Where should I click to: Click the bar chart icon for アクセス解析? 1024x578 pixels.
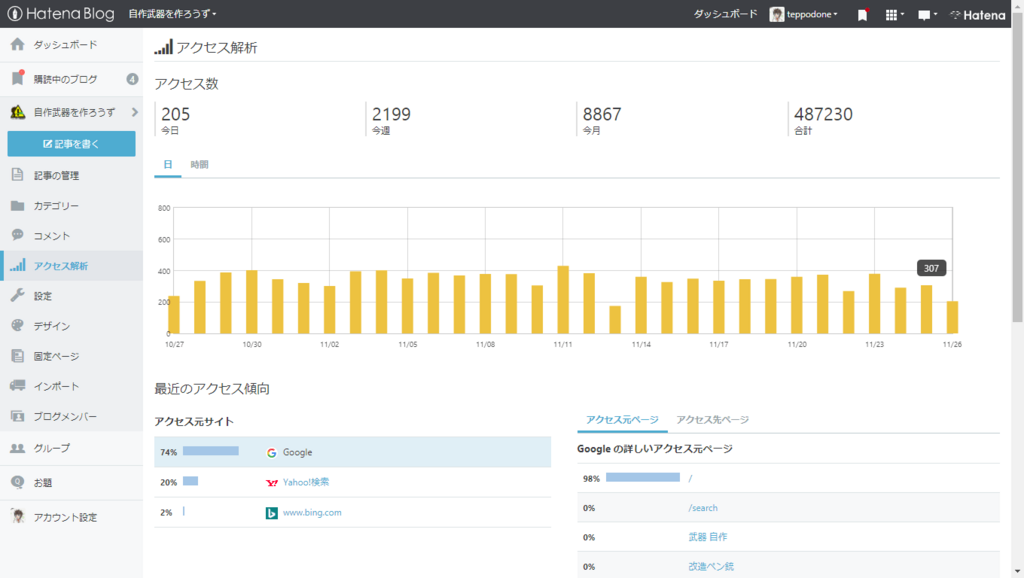[x=18, y=265]
